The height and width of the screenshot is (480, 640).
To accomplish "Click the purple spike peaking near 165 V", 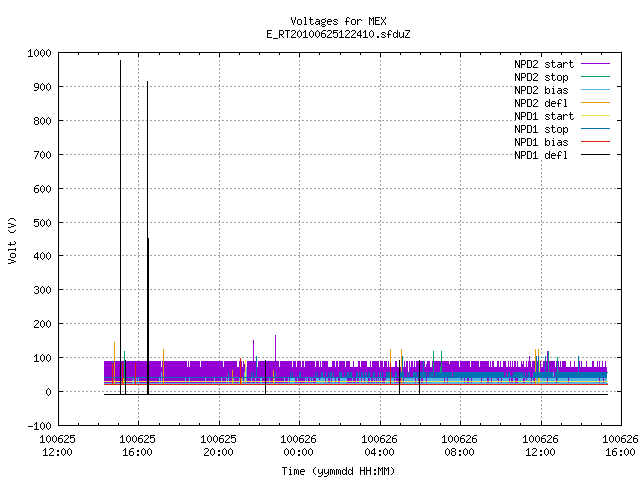I will [276, 348].
